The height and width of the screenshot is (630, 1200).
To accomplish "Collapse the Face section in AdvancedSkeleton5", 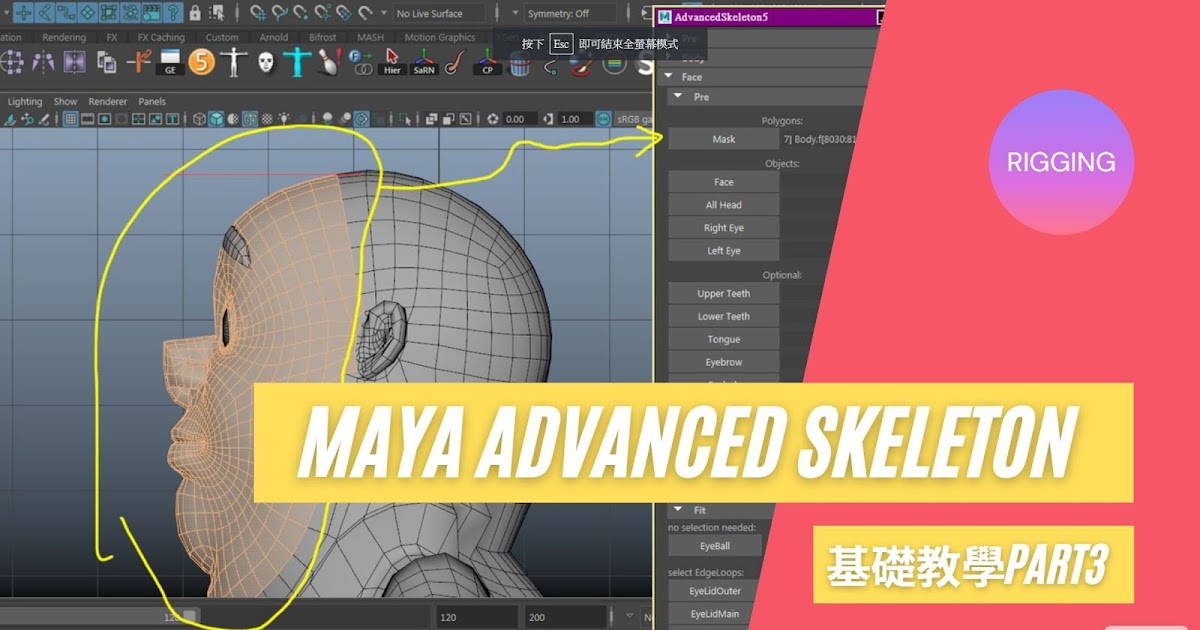I will 667,77.
